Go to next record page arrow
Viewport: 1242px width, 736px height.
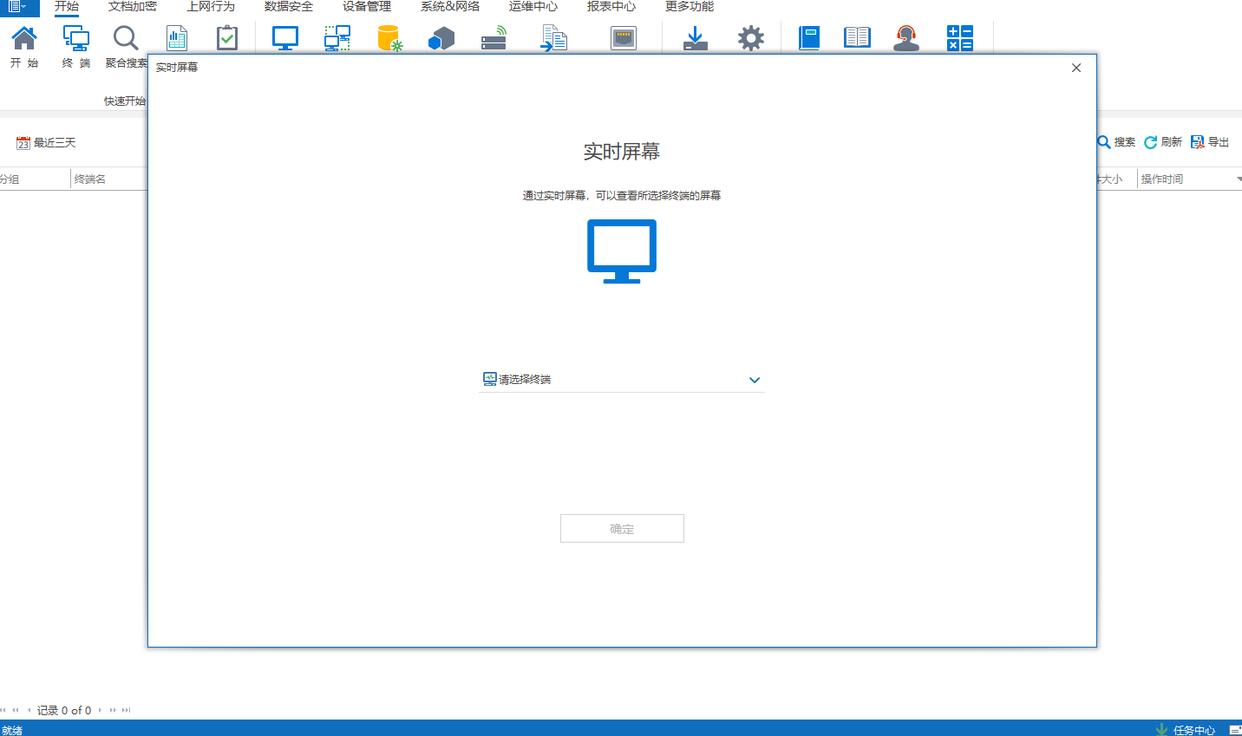[x=100, y=711]
